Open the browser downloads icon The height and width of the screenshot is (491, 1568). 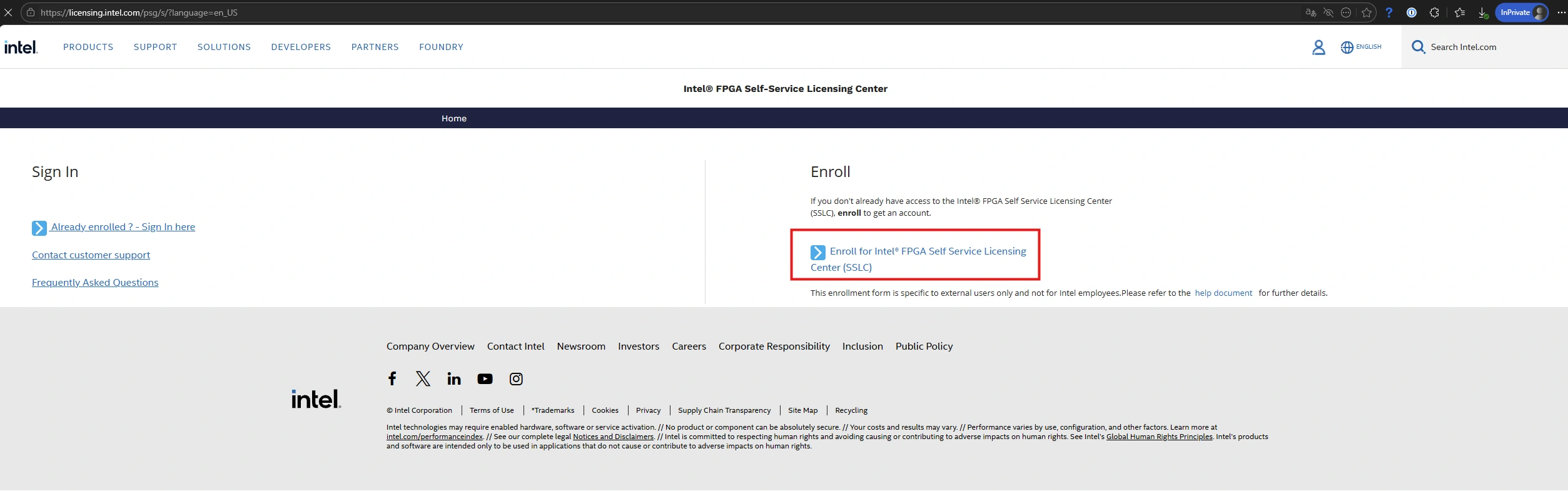pyautogui.click(x=1482, y=13)
